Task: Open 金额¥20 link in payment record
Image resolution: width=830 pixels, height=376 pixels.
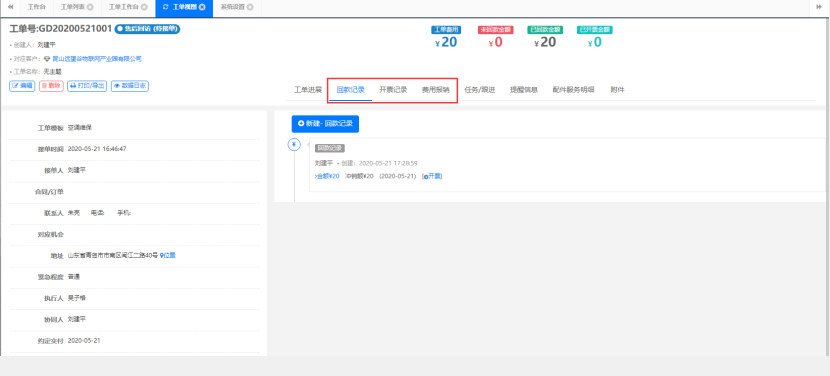Action: point(327,176)
